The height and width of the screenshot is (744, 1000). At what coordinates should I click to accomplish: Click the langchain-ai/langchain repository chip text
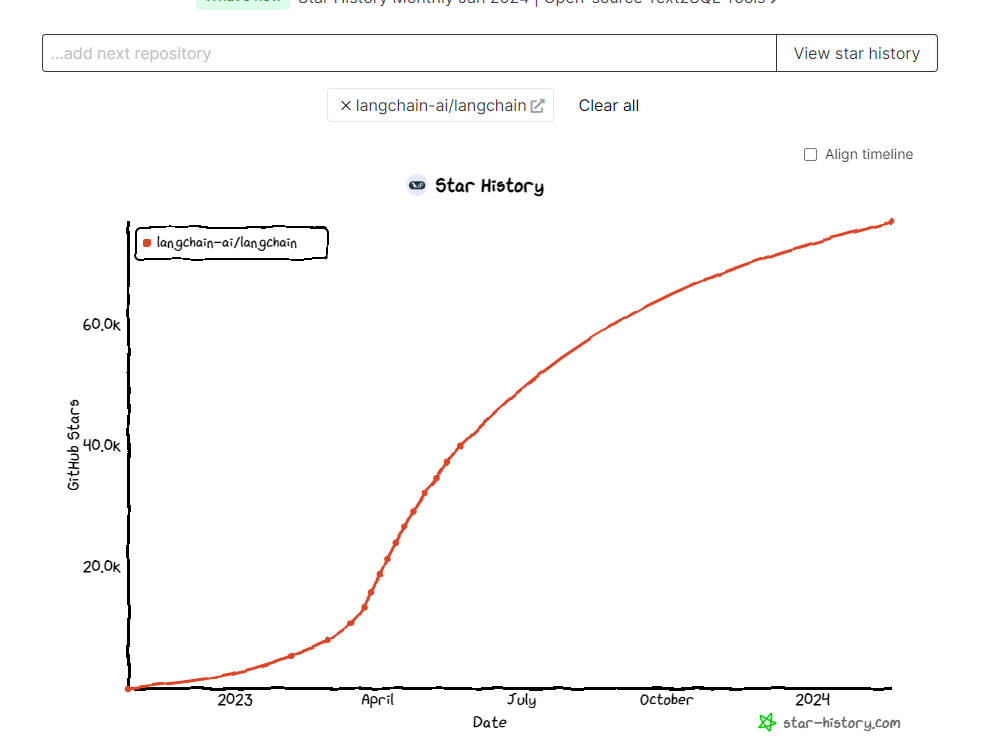441,105
